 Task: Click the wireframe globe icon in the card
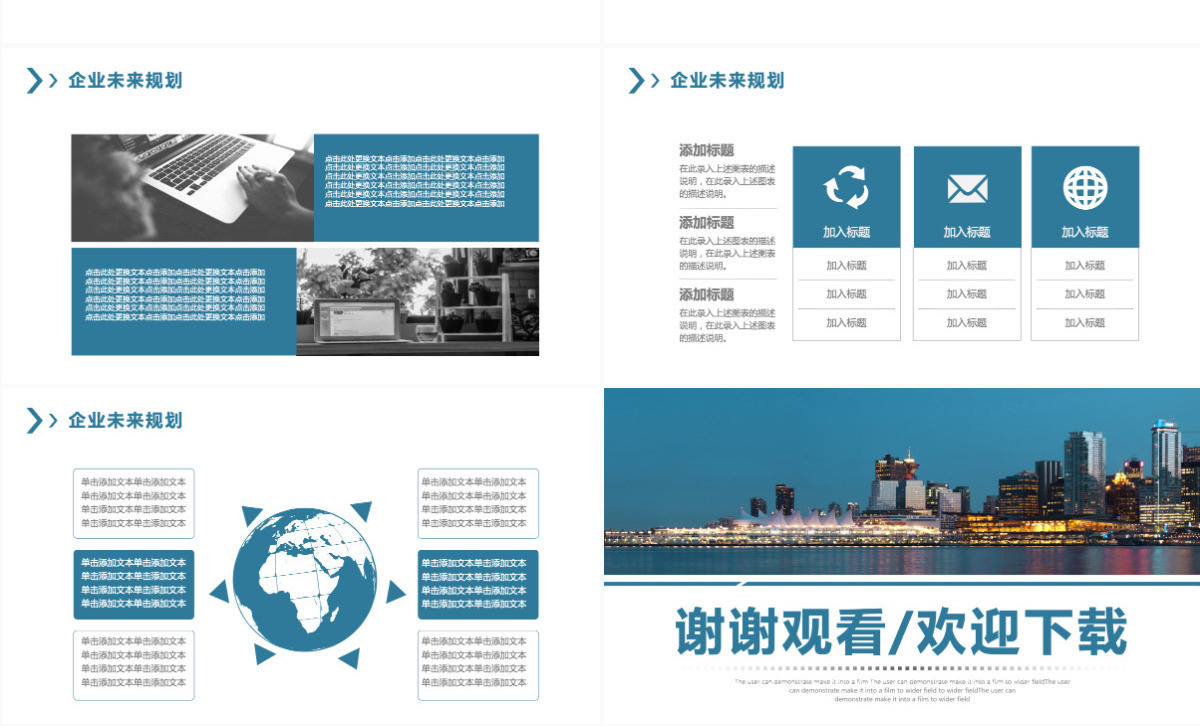pyautogui.click(x=1085, y=187)
